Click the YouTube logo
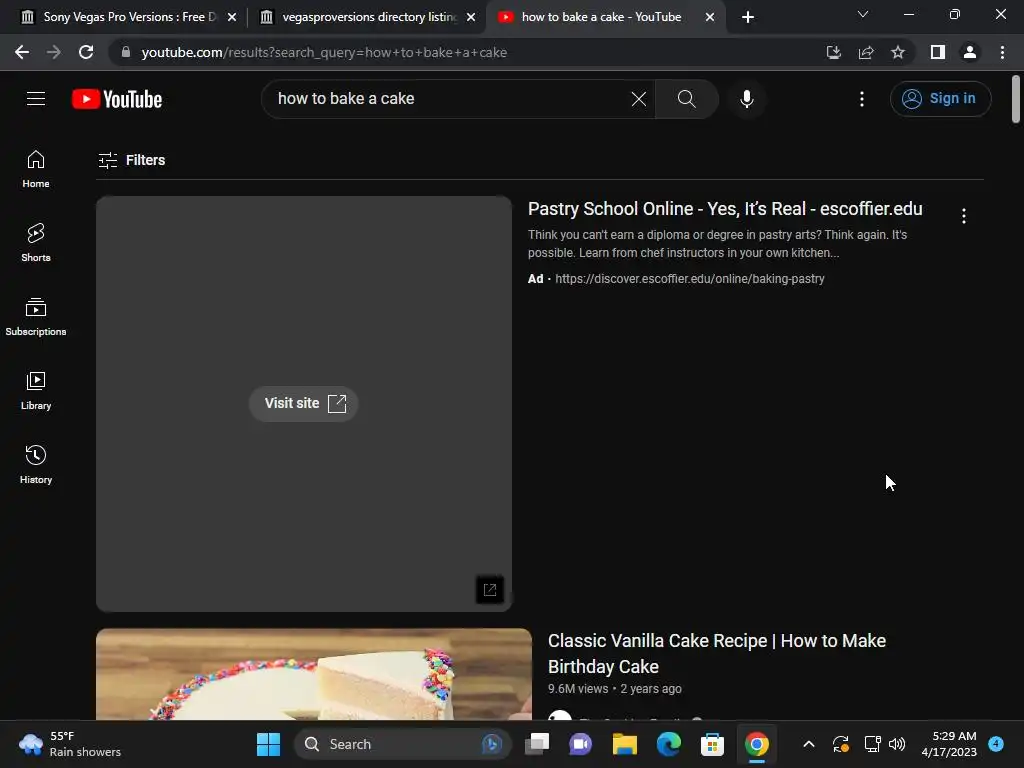The image size is (1024, 768). pos(117,99)
